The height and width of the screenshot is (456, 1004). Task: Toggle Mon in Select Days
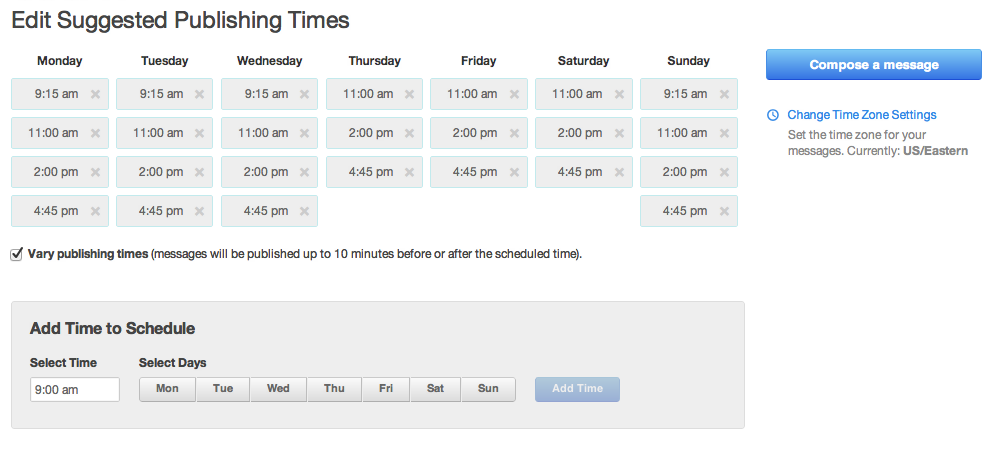pyautogui.click(x=167, y=389)
